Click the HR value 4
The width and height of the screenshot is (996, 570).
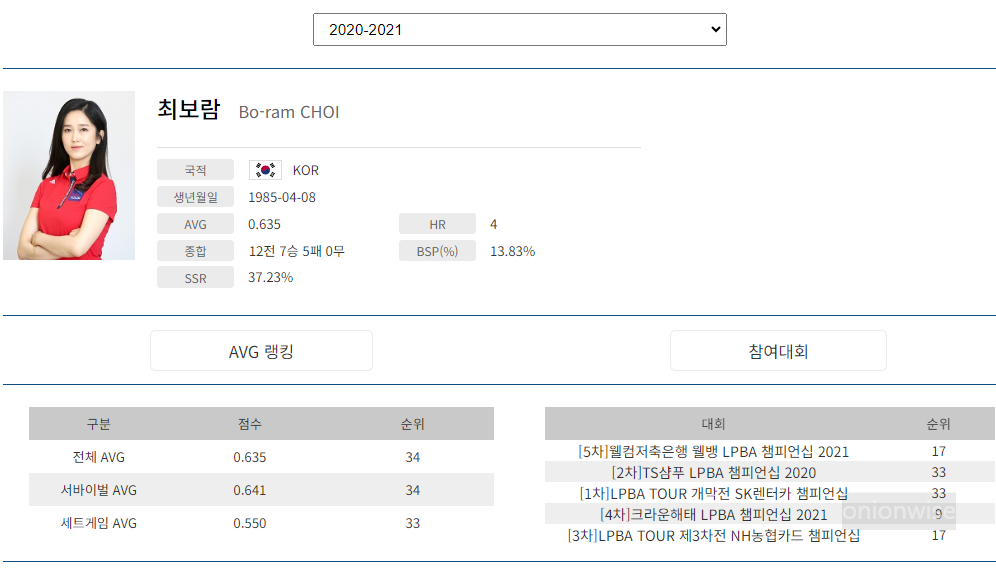pos(494,224)
